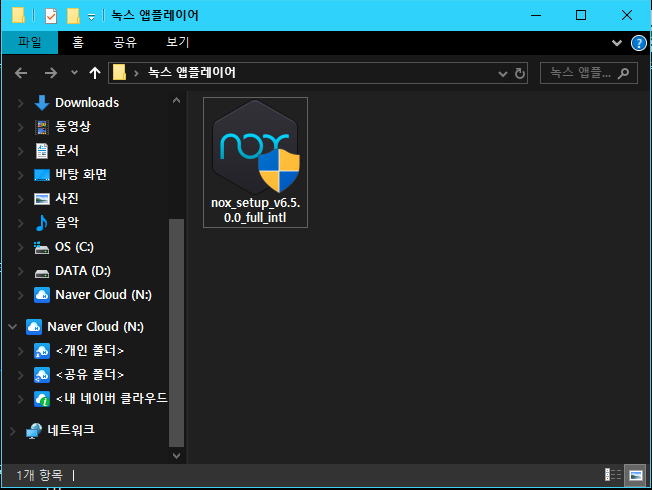
Task: Select the <개인 폴더> label
Action: 90,351
